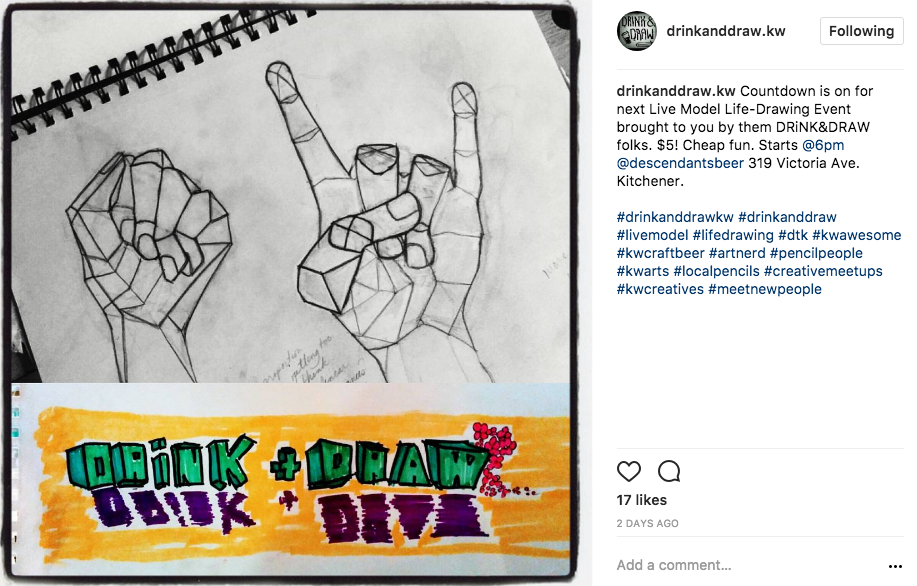Open the #kwcraftbeer hashtag

[x=660, y=254]
